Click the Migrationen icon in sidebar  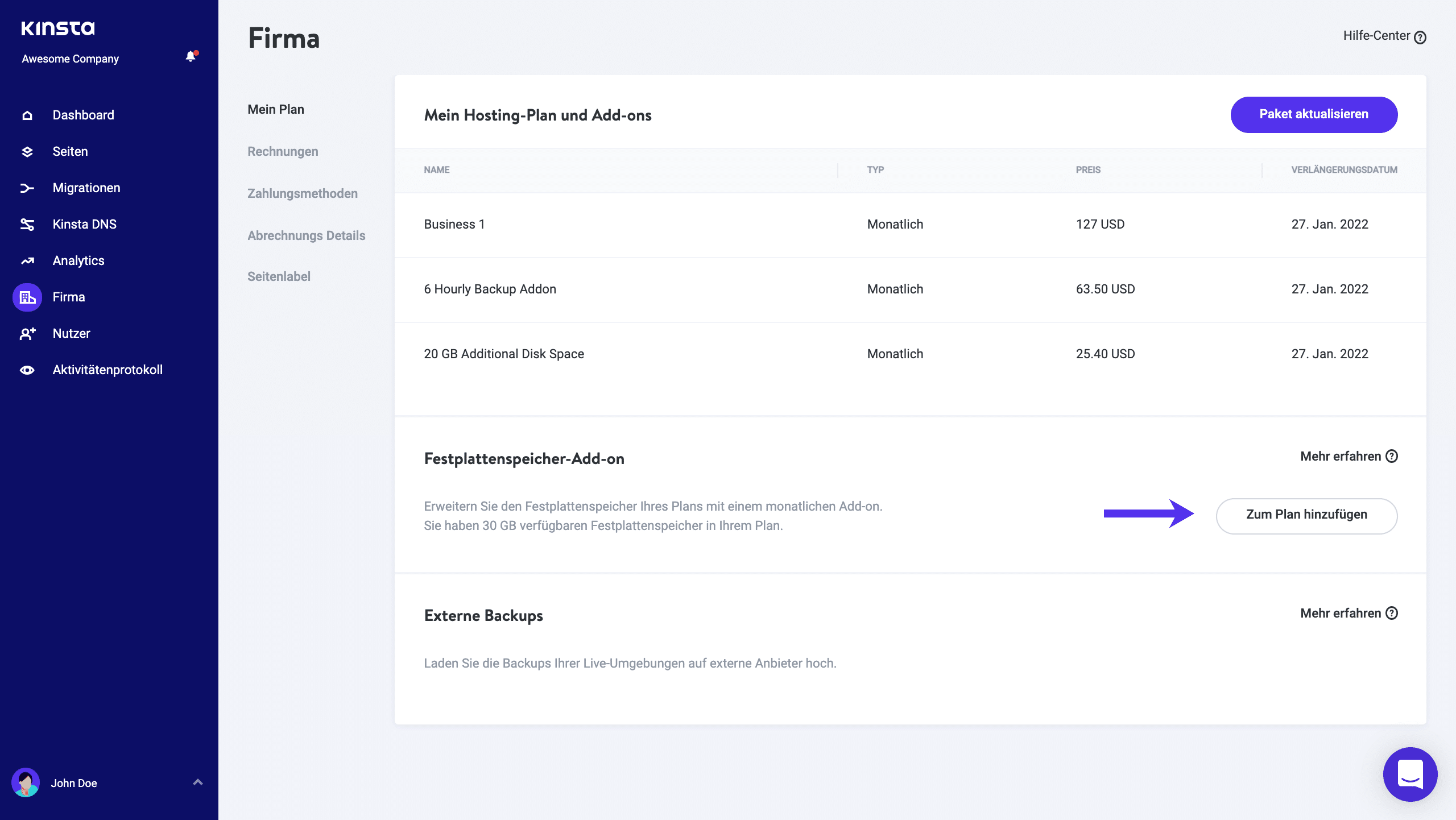[x=27, y=187]
